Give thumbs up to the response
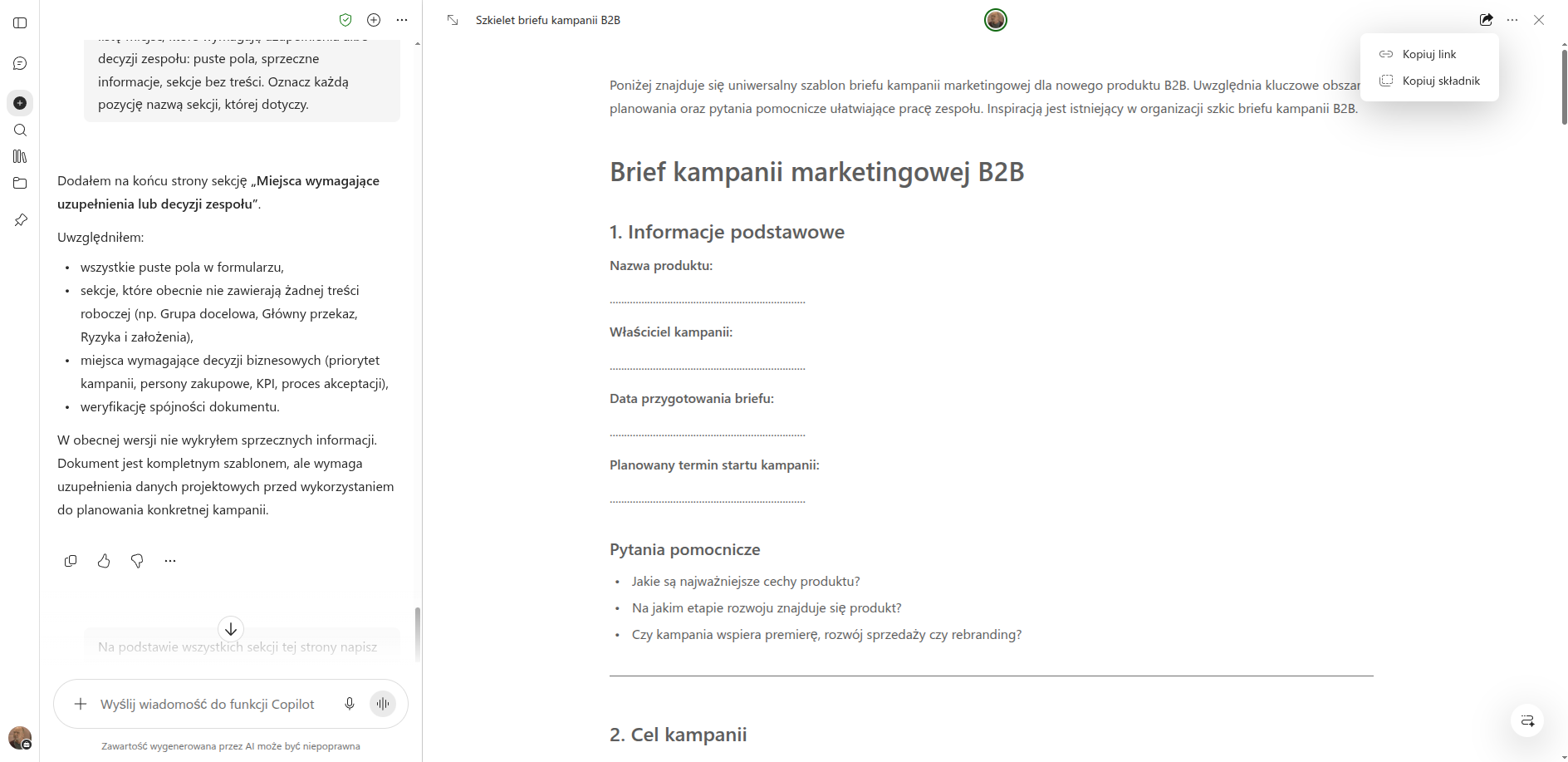 pyautogui.click(x=104, y=561)
